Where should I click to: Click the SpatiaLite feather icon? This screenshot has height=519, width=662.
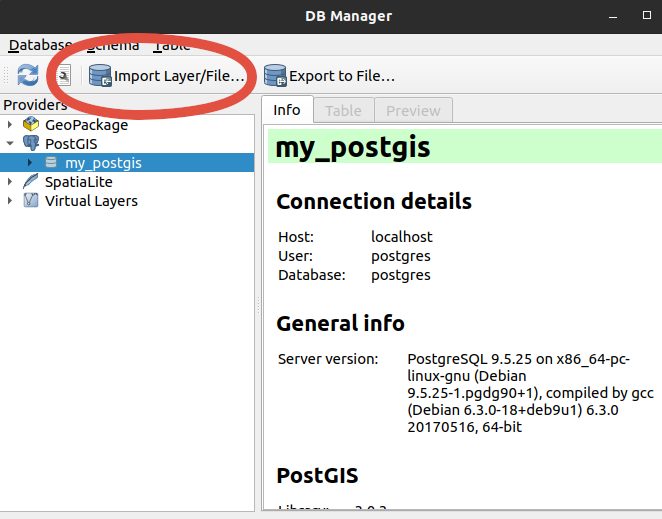click(31, 182)
